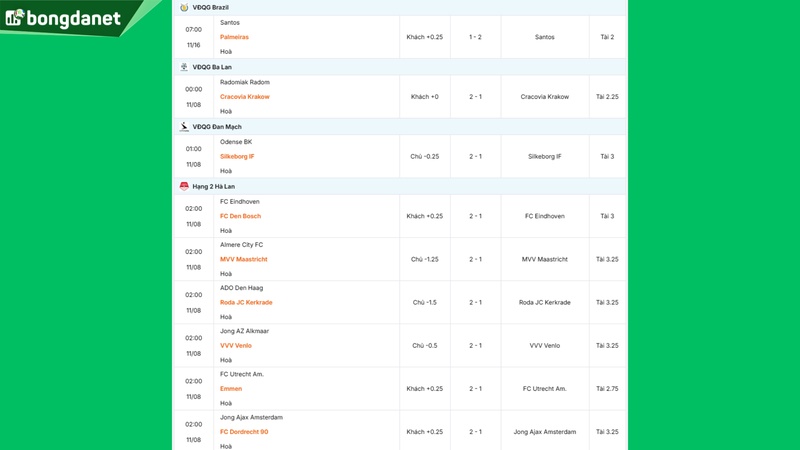Click the VĐQG Đan Mạch league icon
800x450 pixels.
click(184, 127)
